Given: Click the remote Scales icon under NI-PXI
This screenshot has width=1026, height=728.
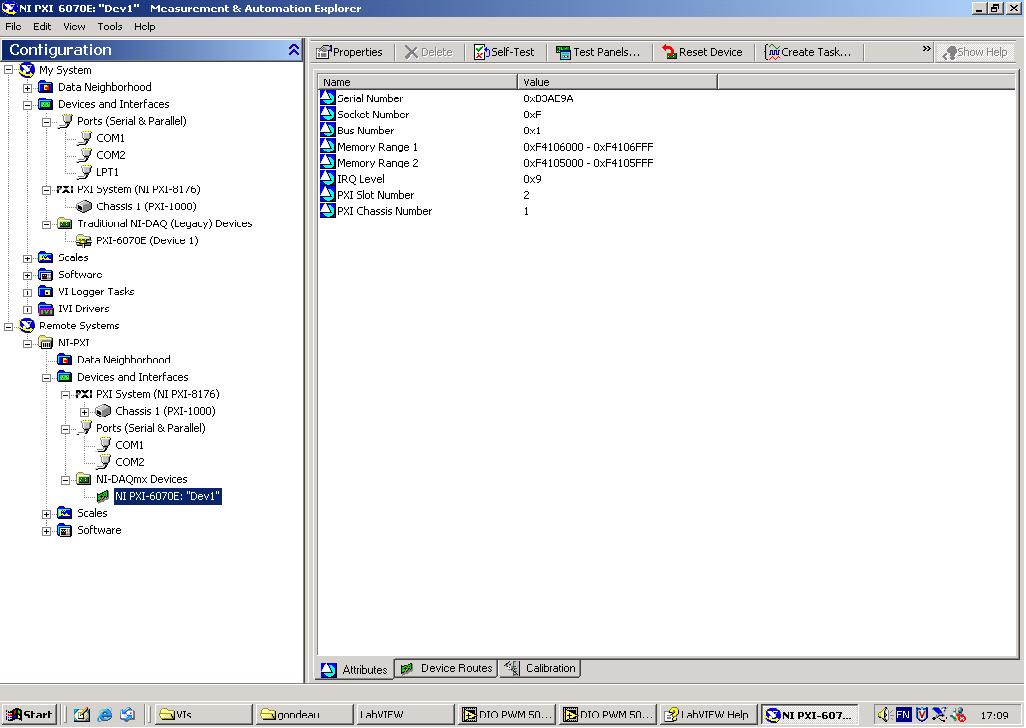Looking at the screenshot, I should 64,513.
